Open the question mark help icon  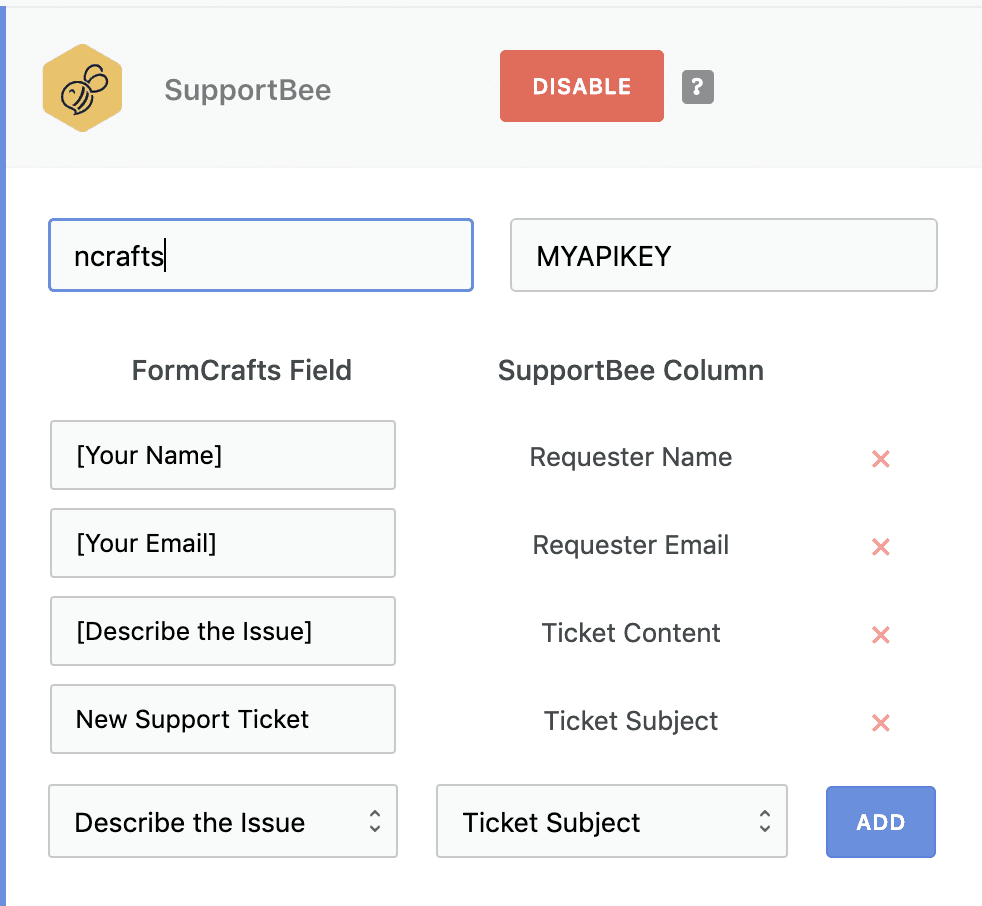tap(698, 86)
